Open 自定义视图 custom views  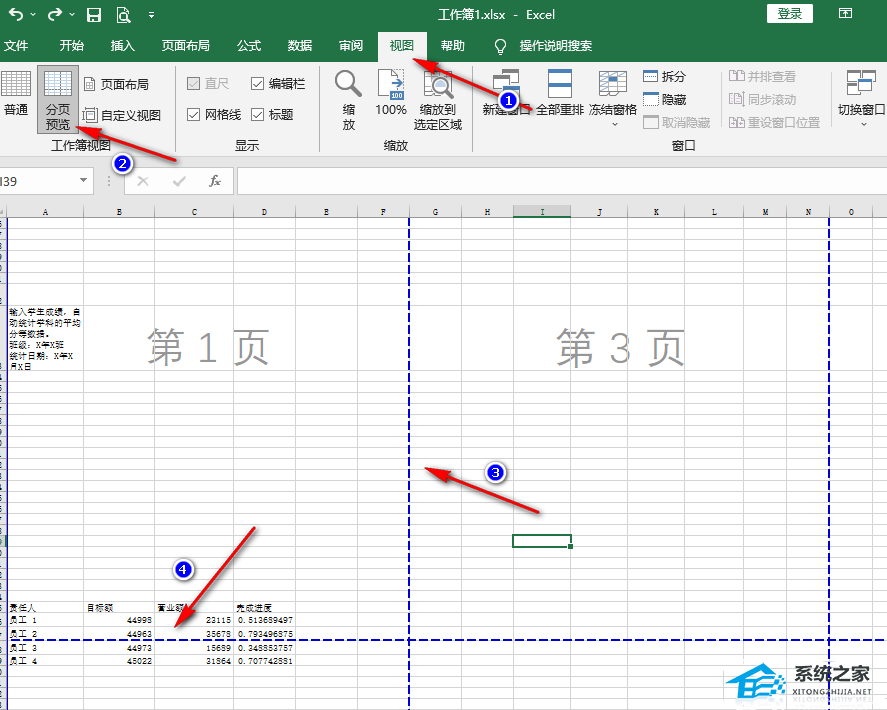click(122, 115)
